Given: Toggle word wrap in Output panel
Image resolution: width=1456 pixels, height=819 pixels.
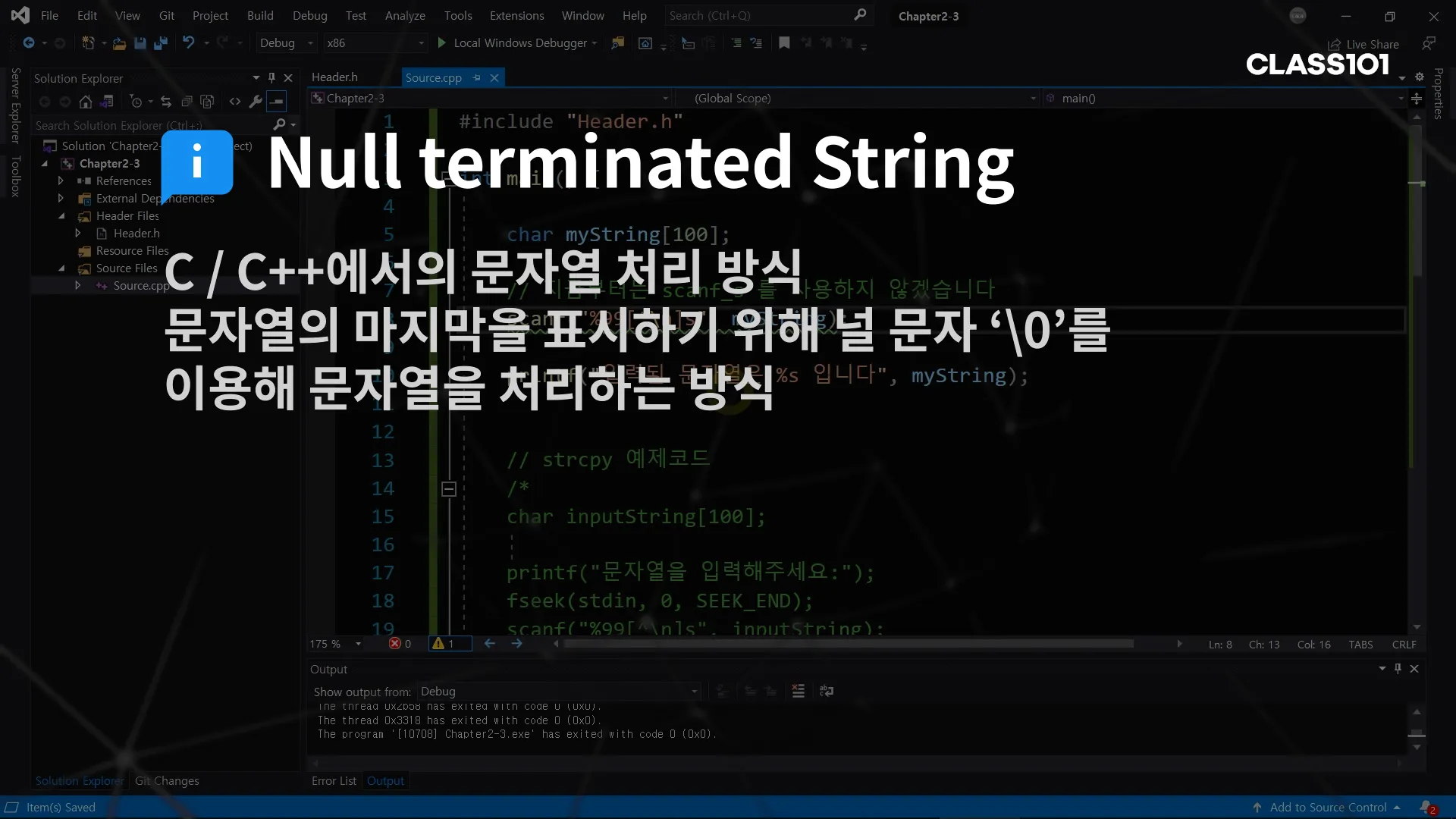Looking at the screenshot, I should pos(827,691).
